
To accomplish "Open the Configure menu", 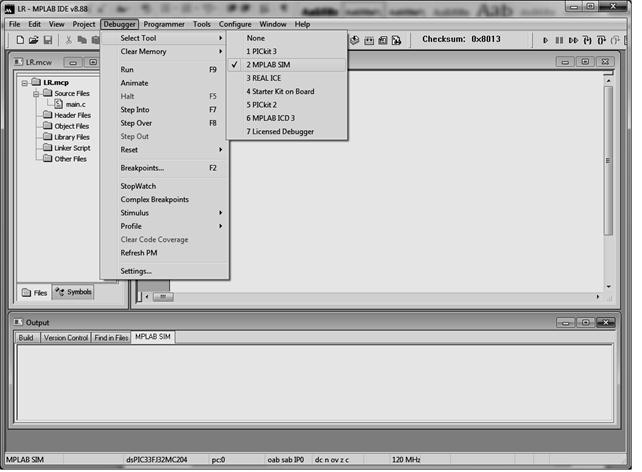I will (x=235, y=24).
